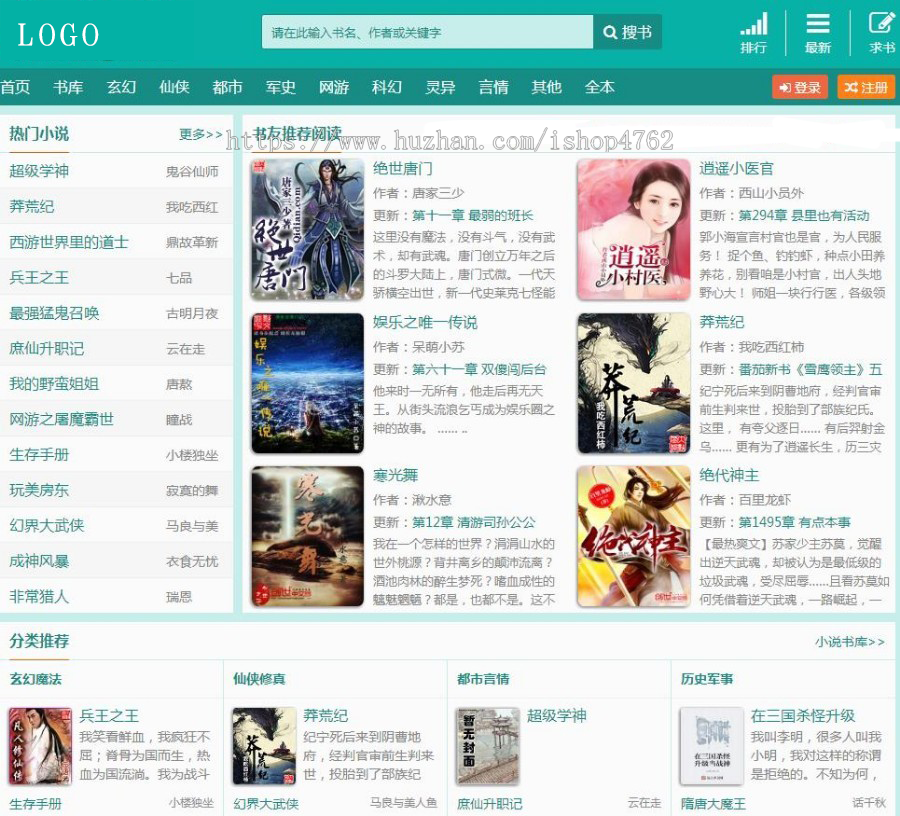This screenshot has width=900, height=816.
Task: Open the 逍遥小医官 cover image
Action: (x=633, y=229)
